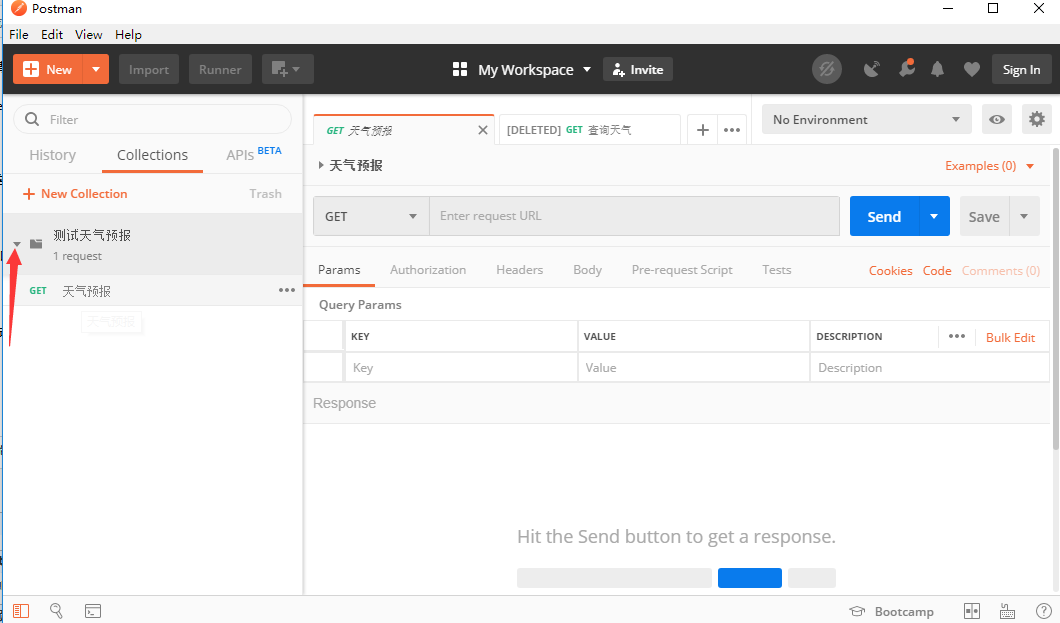Switch to the Collections tab
Screen dimensions: 1060x623
(x=153, y=155)
